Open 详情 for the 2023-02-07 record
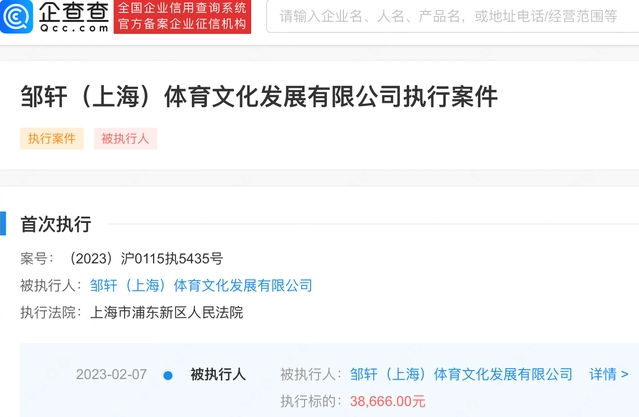This screenshot has height=417, width=639. tap(609, 374)
